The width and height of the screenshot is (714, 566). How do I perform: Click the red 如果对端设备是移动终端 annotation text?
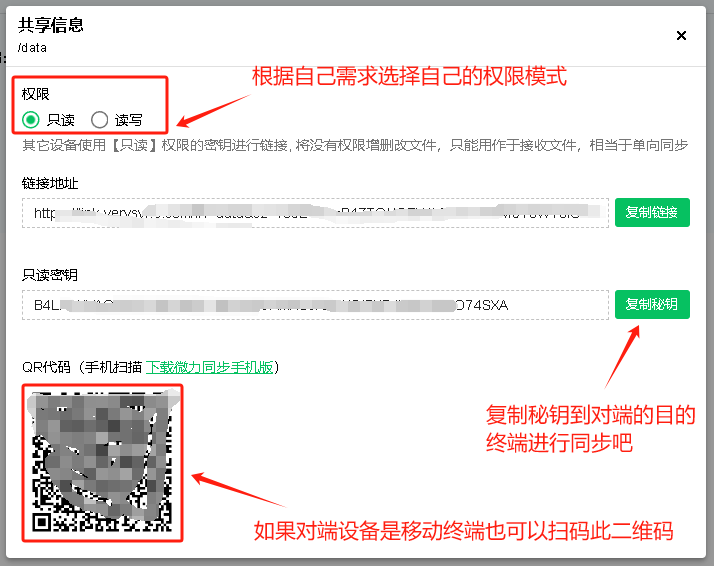pyautogui.click(x=463, y=531)
